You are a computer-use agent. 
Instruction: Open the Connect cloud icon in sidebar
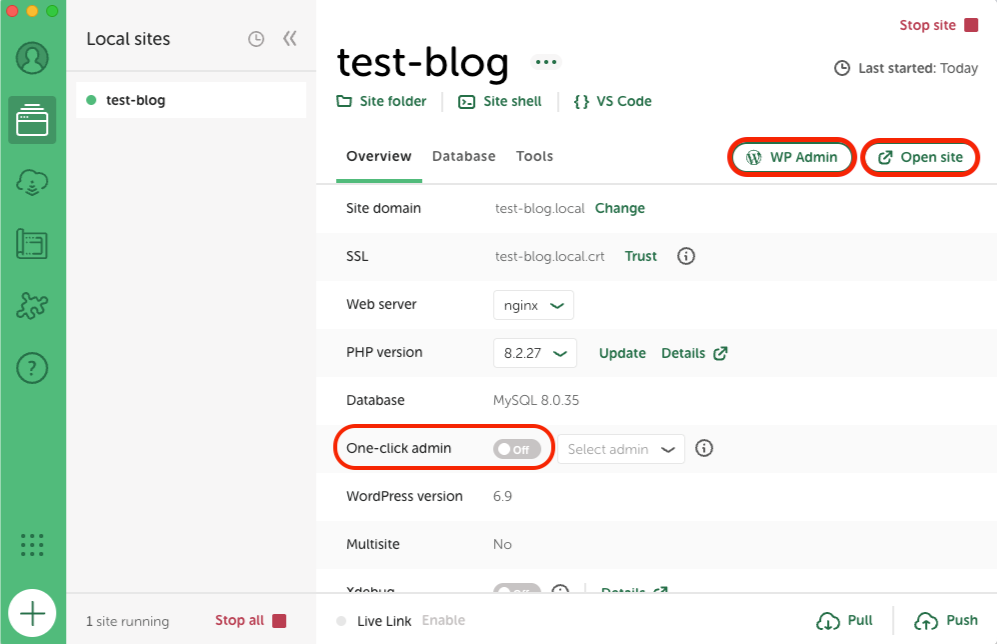click(x=32, y=182)
